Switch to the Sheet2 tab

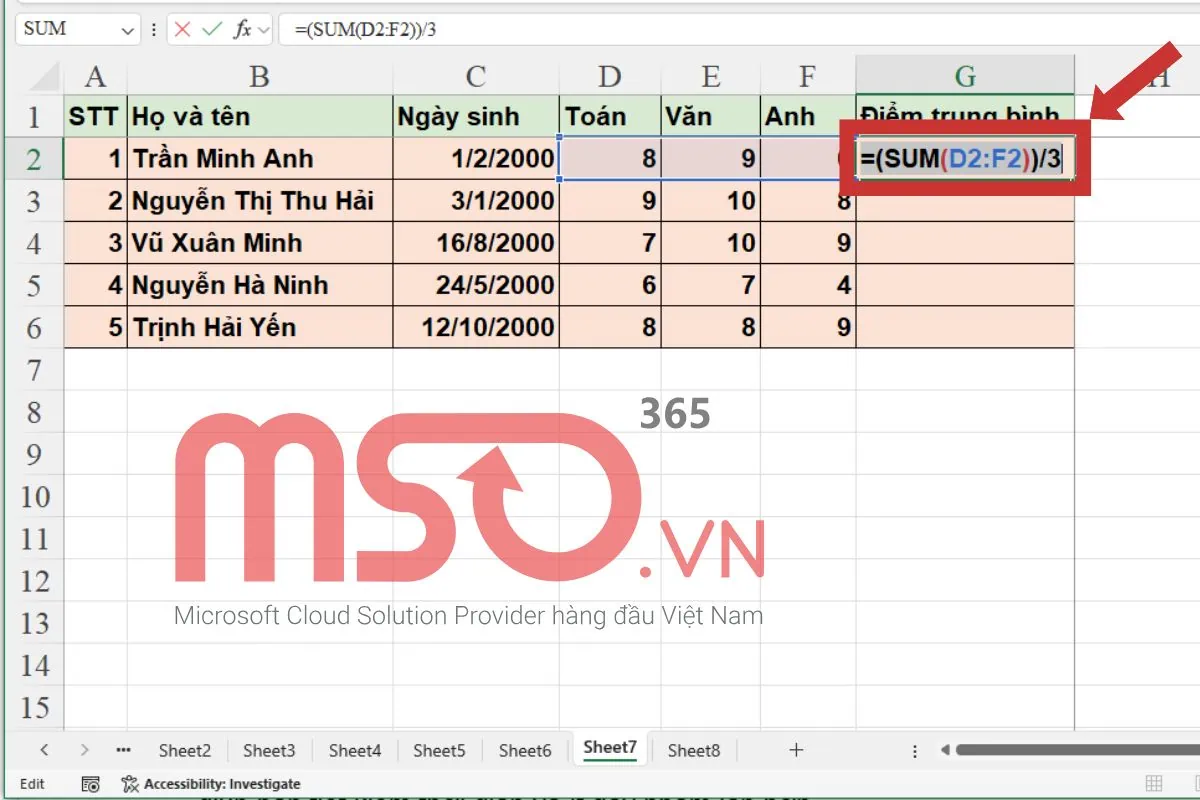pyautogui.click(x=185, y=749)
